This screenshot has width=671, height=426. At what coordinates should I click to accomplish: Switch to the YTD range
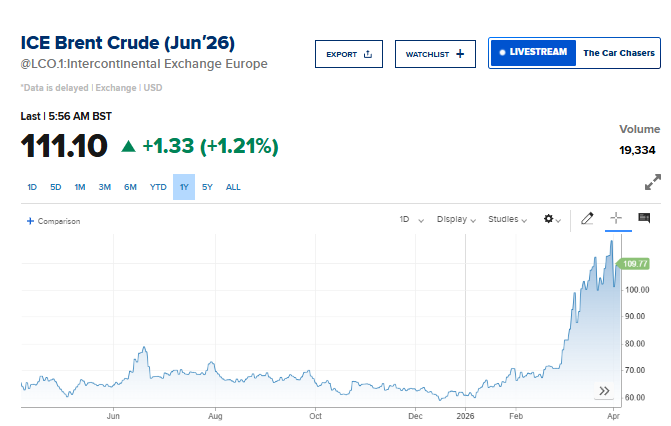[158, 187]
